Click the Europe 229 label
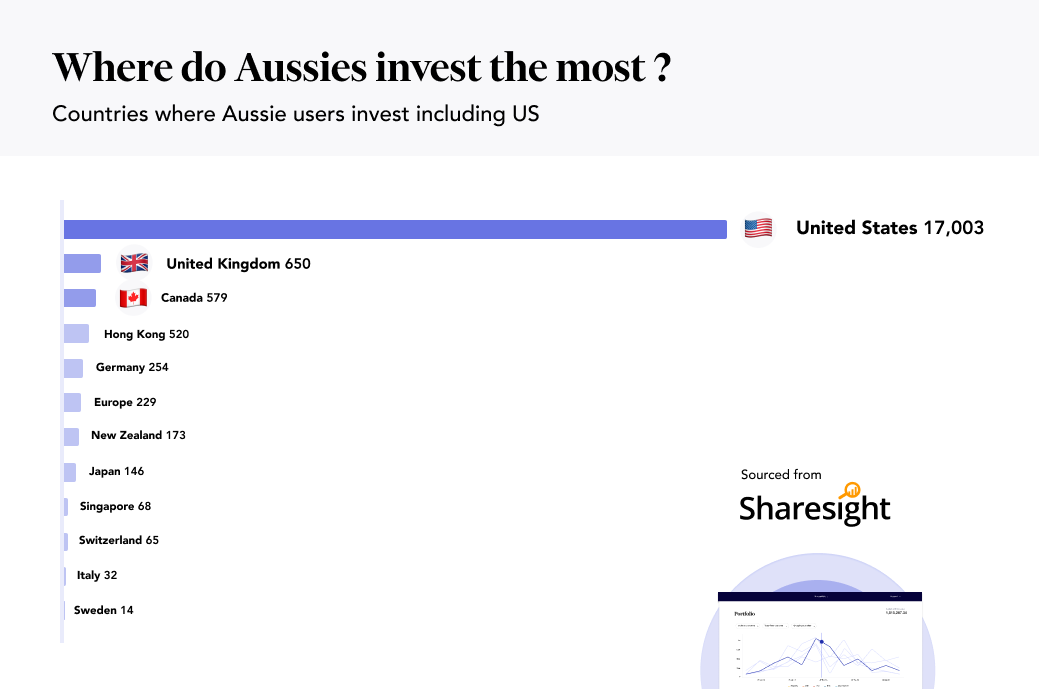Screen dimensions: 1039x689 (125, 402)
